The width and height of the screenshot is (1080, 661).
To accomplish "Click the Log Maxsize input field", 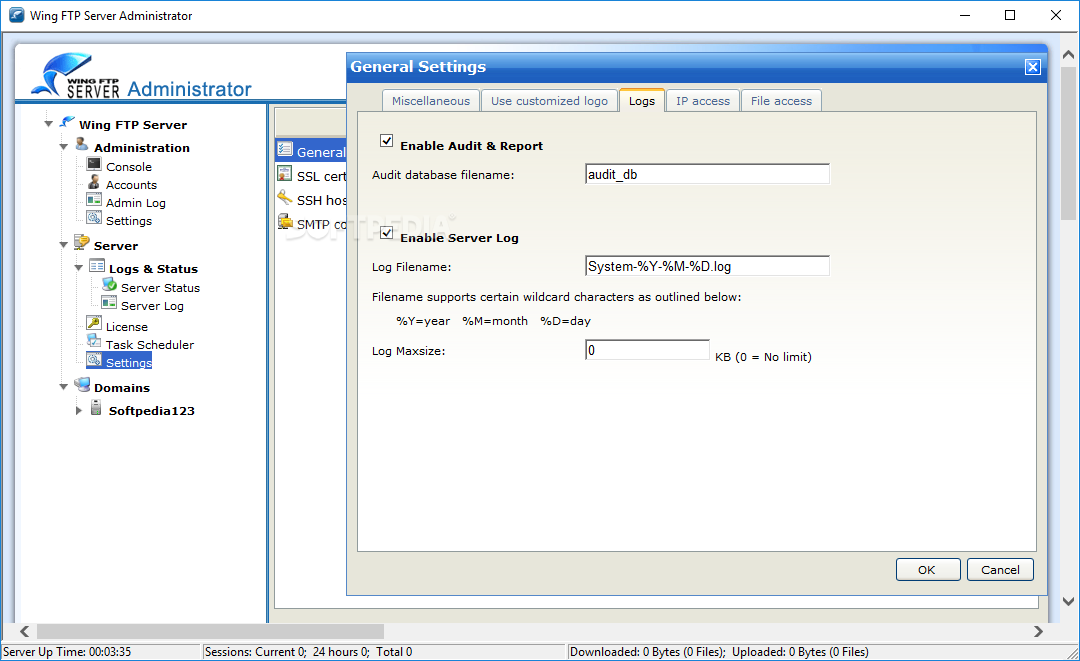I will (x=647, y=350).
